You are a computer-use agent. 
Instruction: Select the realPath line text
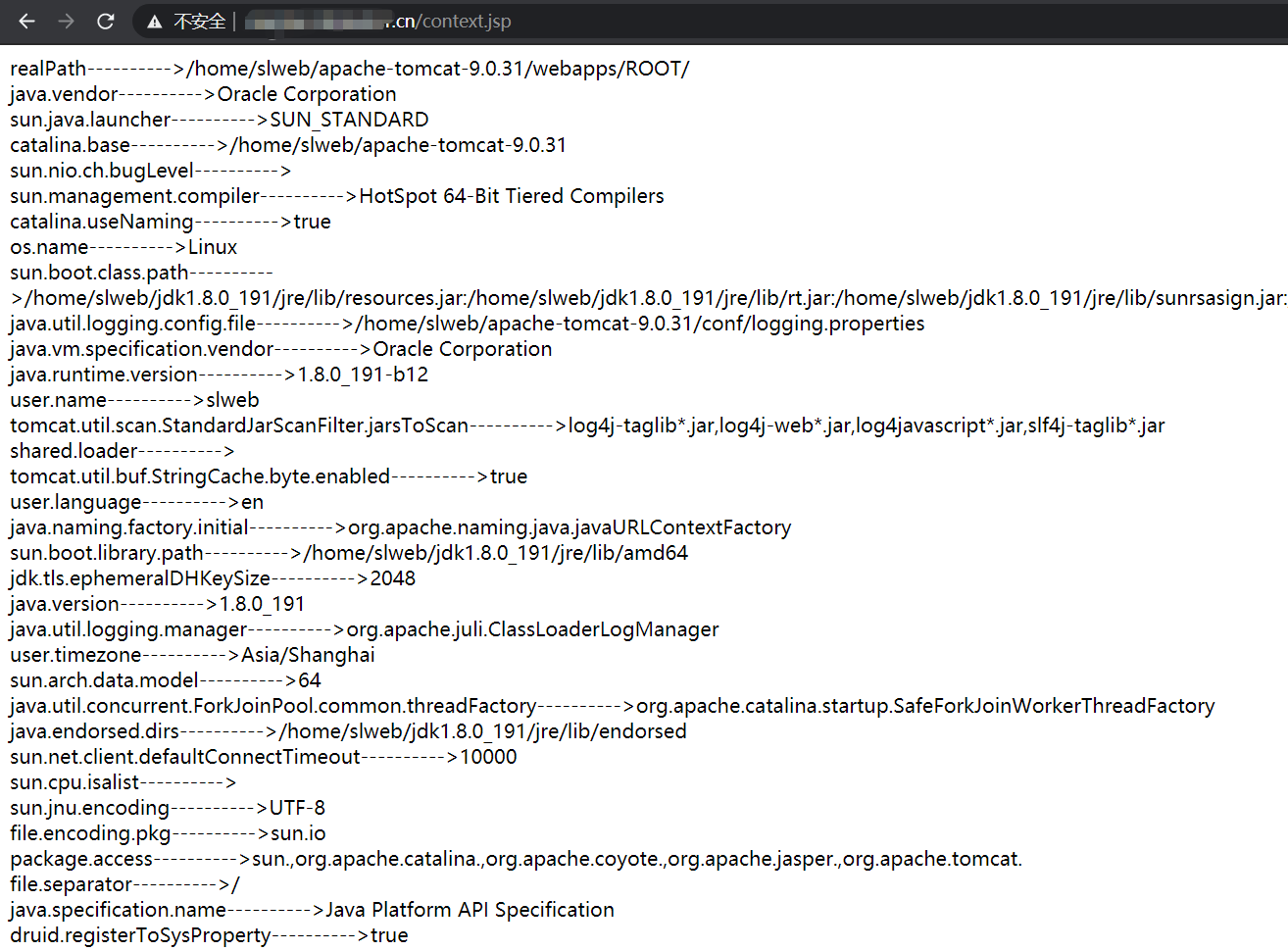[350, 69]
